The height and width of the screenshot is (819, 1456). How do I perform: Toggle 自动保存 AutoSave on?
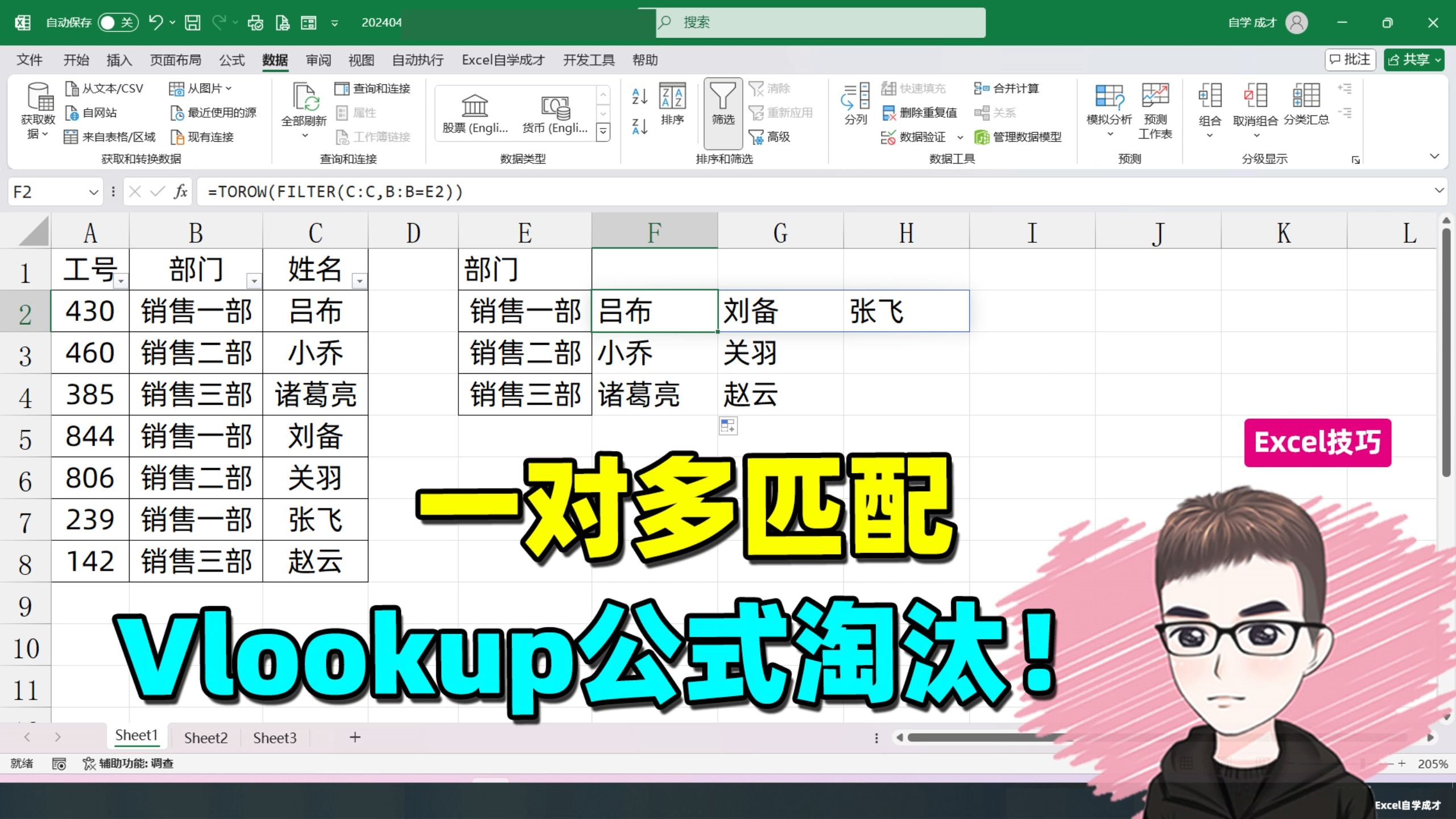(118, 22)
